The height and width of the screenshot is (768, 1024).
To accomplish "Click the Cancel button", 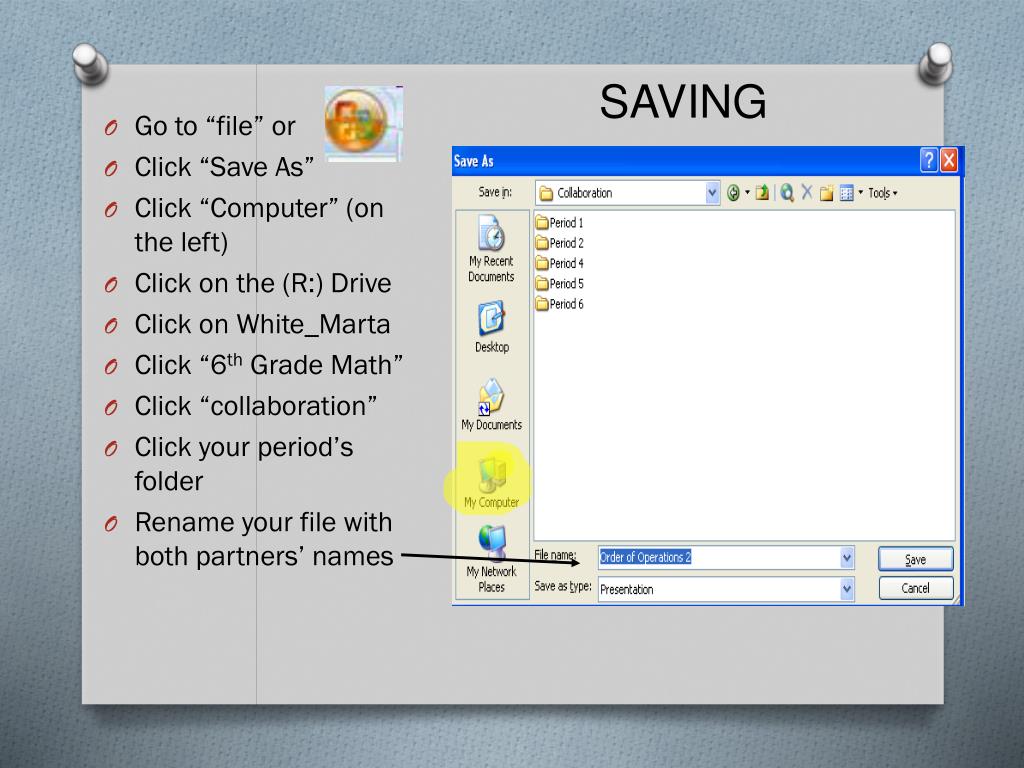I will 916,588.
